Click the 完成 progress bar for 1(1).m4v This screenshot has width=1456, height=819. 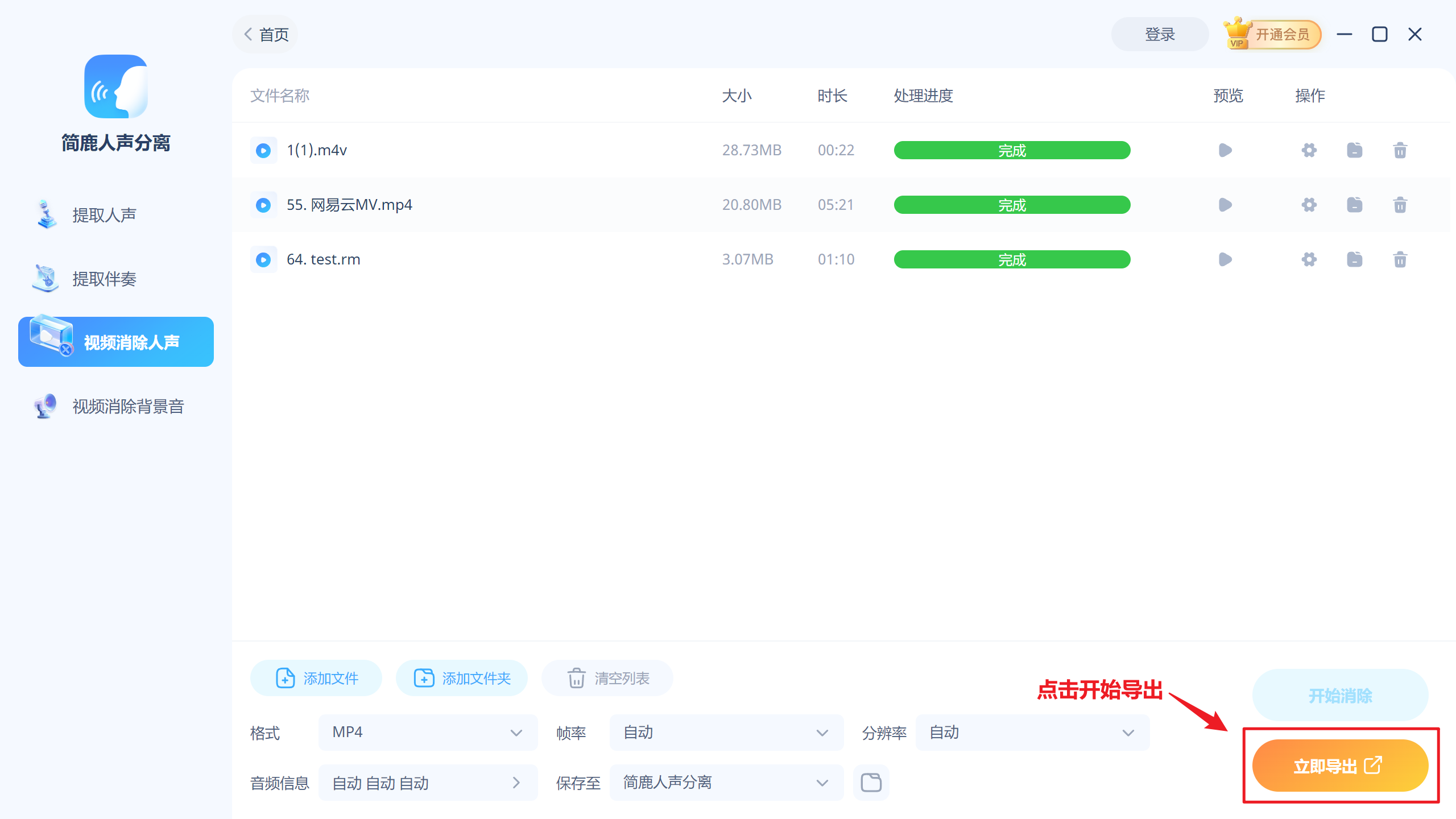point(1012,150)
